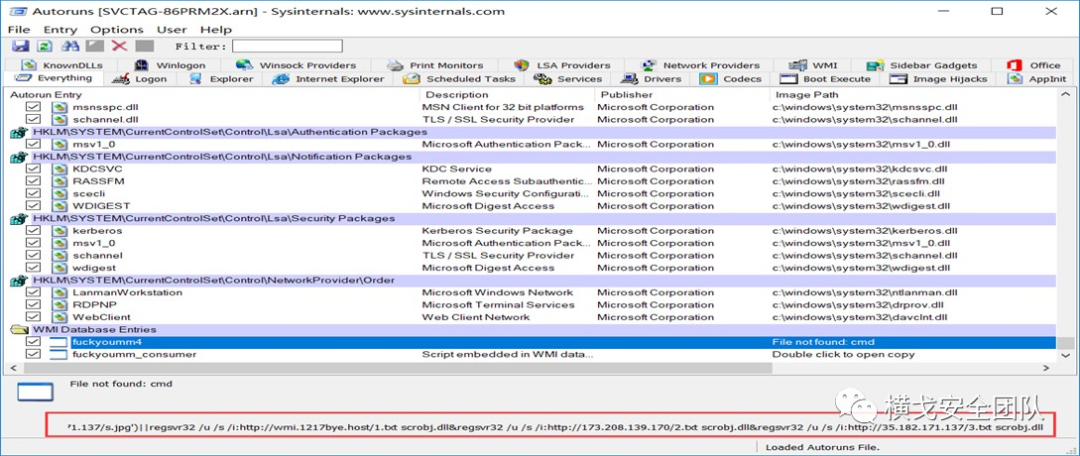Select the Winsock Providers tab
The height and width of the screenshot is (456, 1080).
[x=298, y=65]
